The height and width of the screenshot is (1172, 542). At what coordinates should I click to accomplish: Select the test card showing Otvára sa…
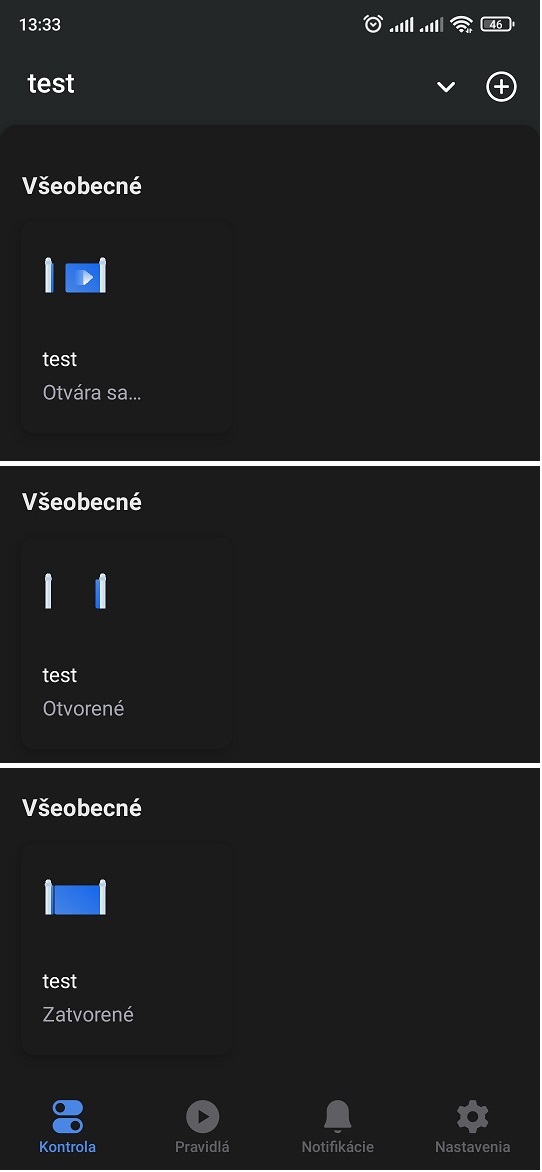(x=126, y=327)
